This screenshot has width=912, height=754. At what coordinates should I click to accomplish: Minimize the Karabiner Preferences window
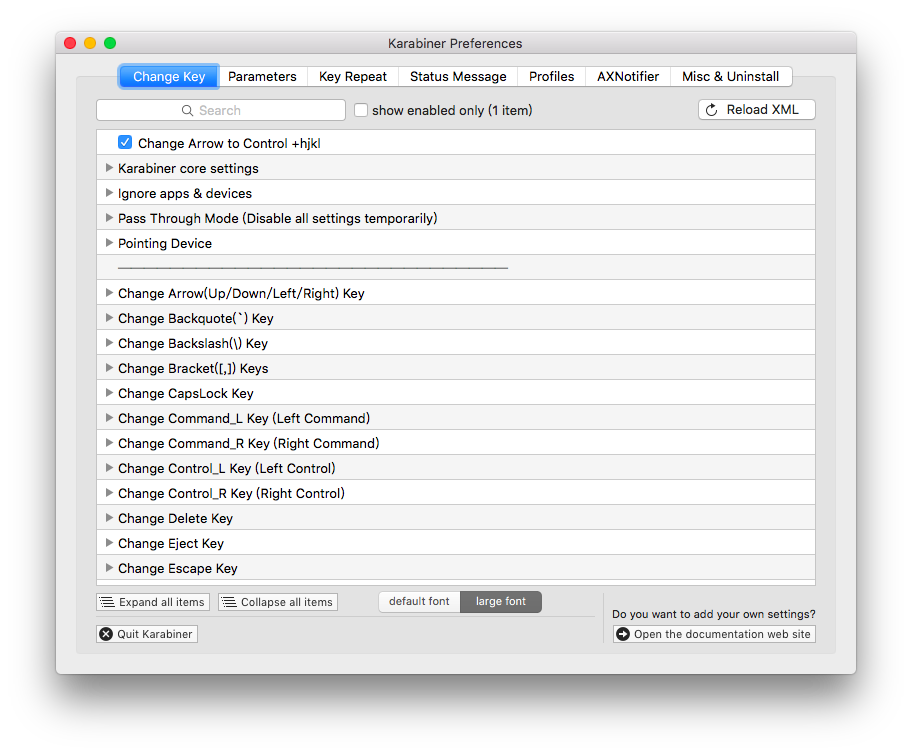pos(90,43)
